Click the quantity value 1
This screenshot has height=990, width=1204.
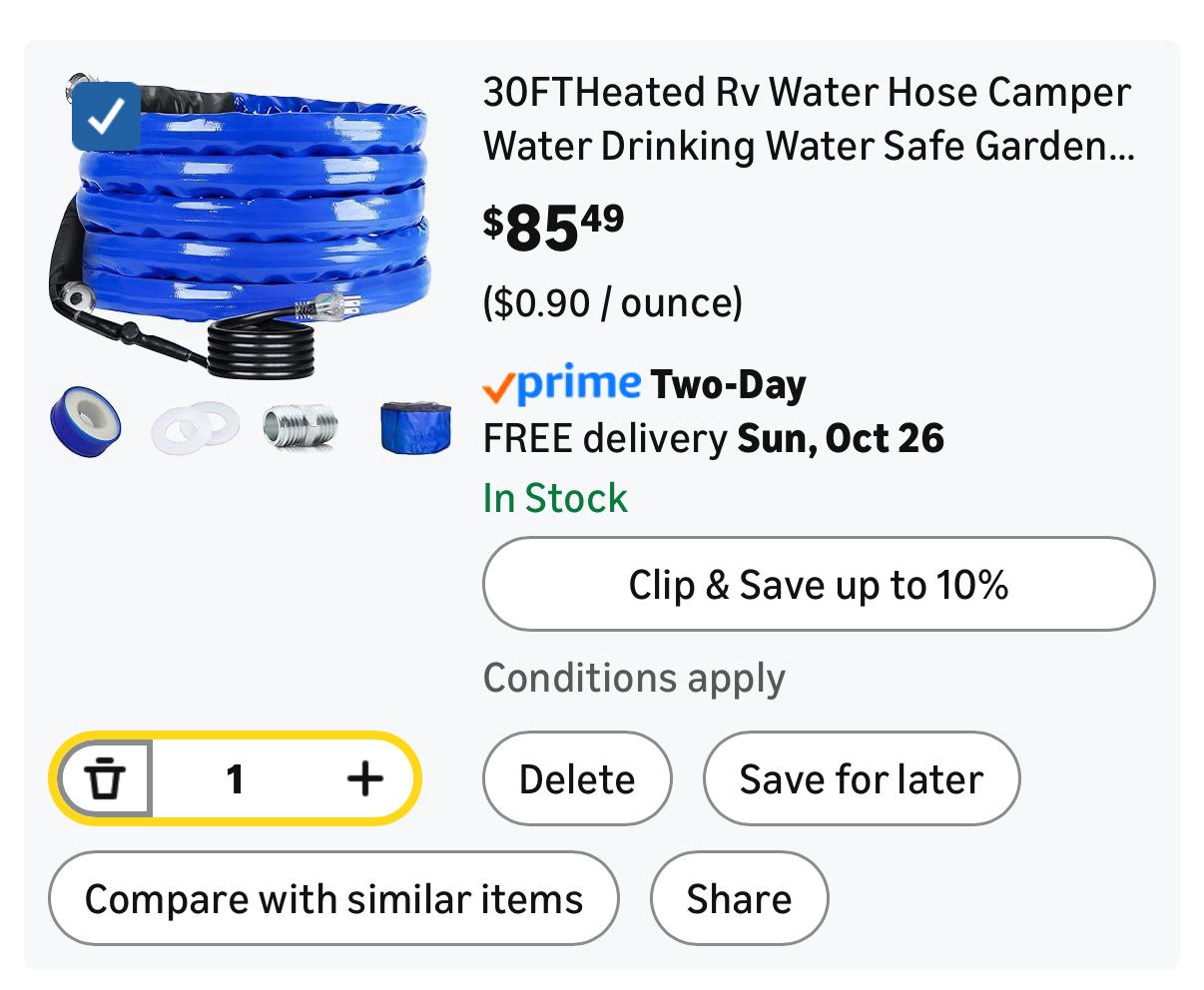pos(235,778)
